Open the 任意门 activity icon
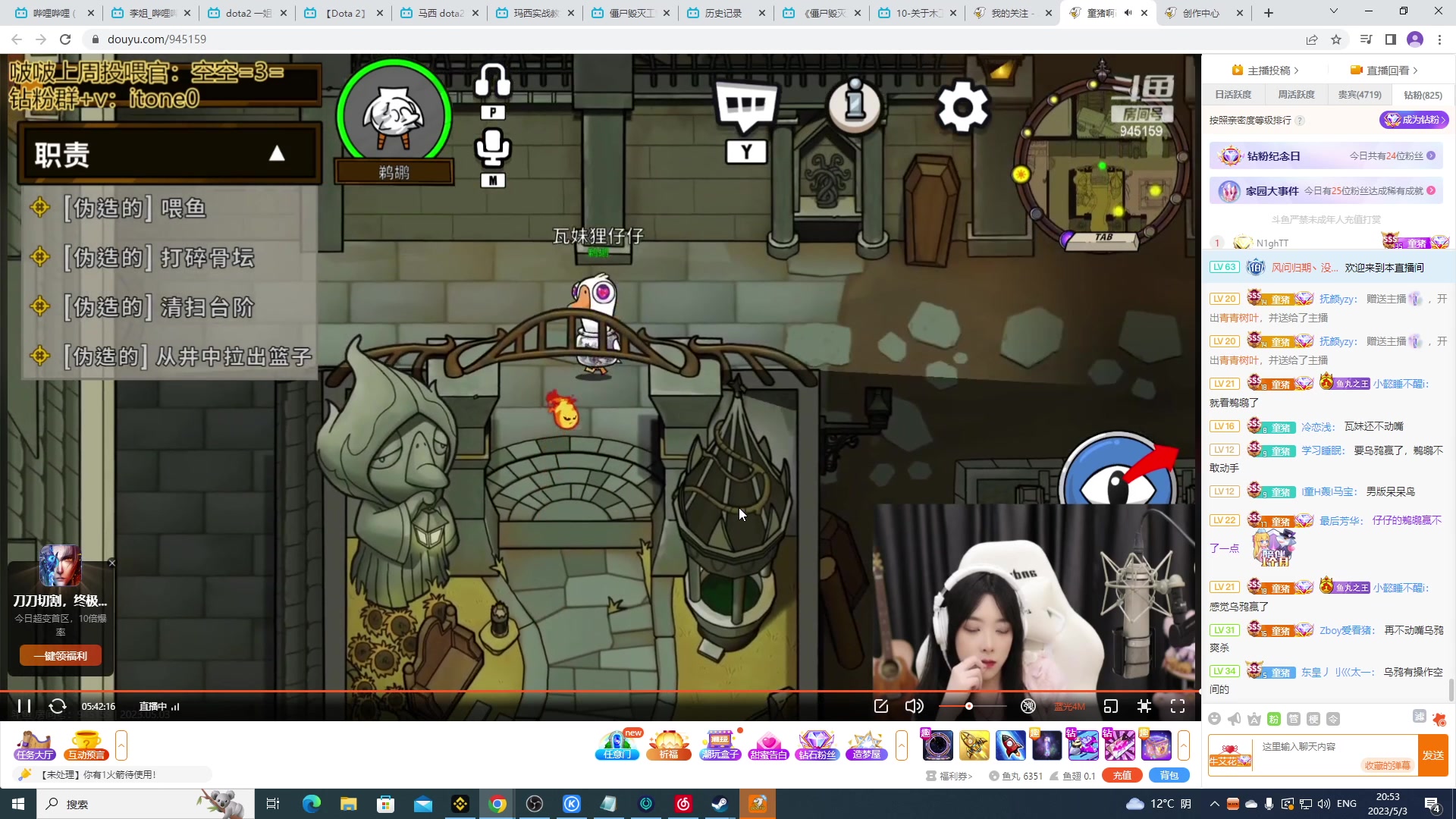 click(617, 745)
